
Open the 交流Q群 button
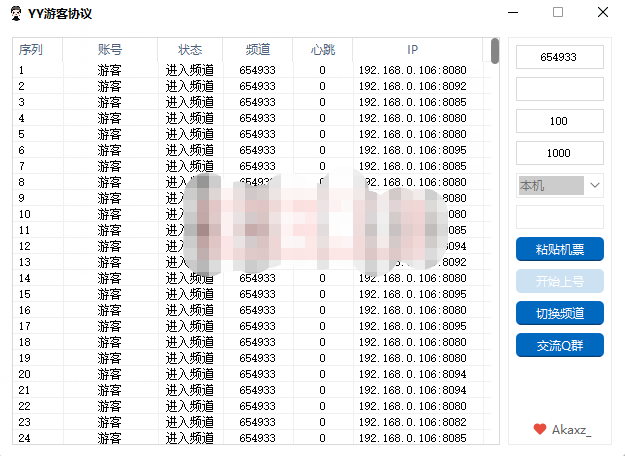point(560,345)
